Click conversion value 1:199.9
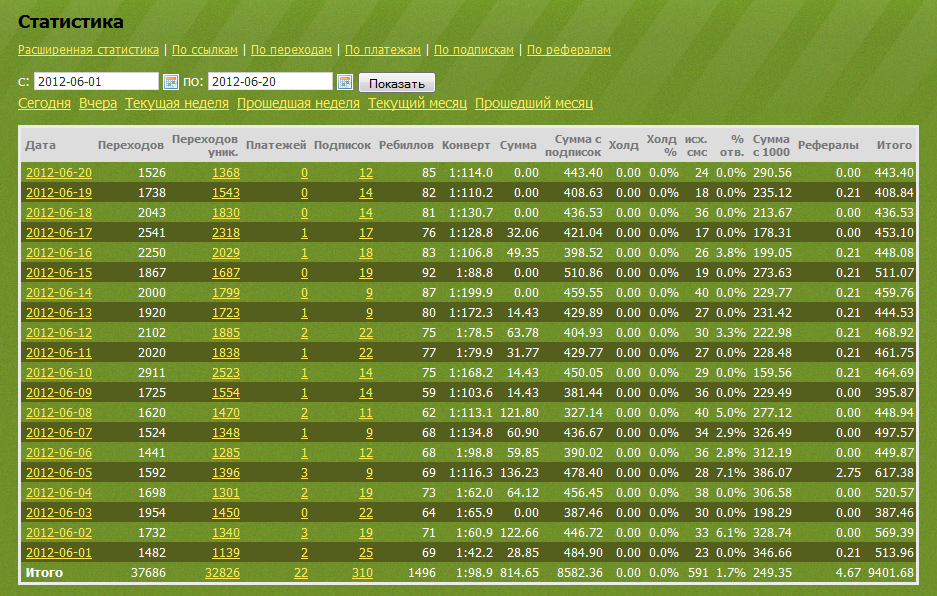Screen dimensions: 937x596 pyautogui.click(x=471, y=293)
